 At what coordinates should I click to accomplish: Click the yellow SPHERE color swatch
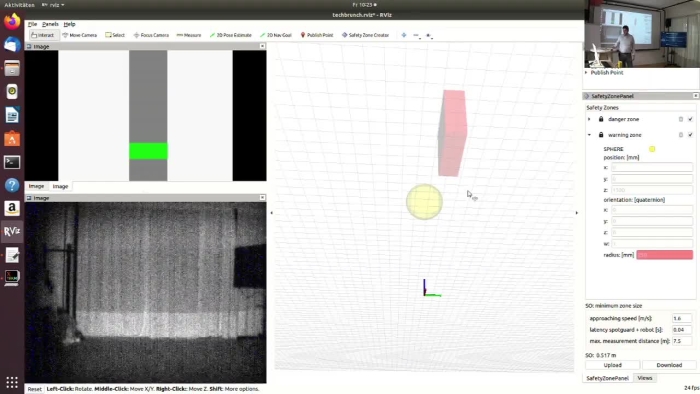point(652,149)
